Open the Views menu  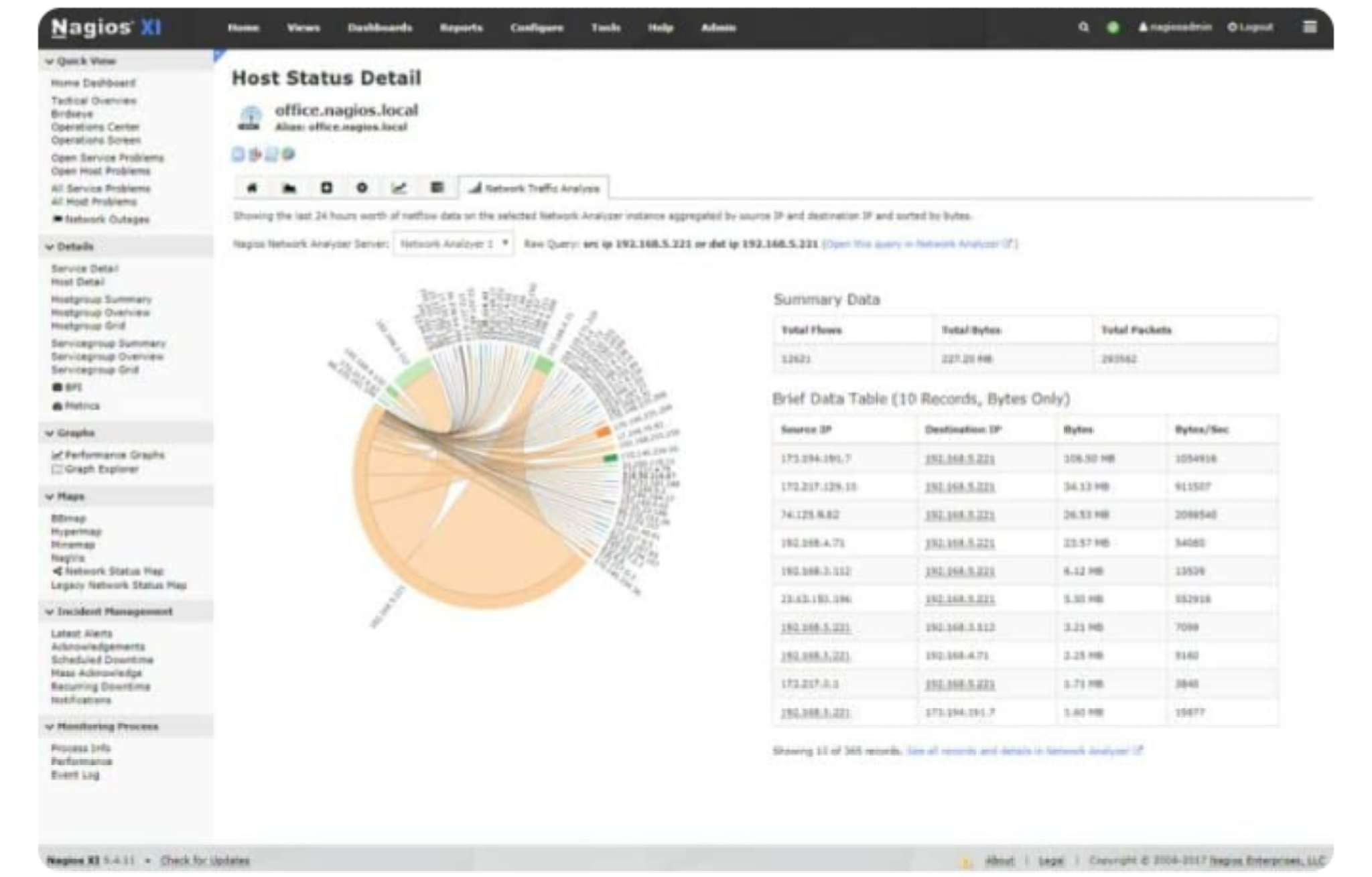click(303, 27)
